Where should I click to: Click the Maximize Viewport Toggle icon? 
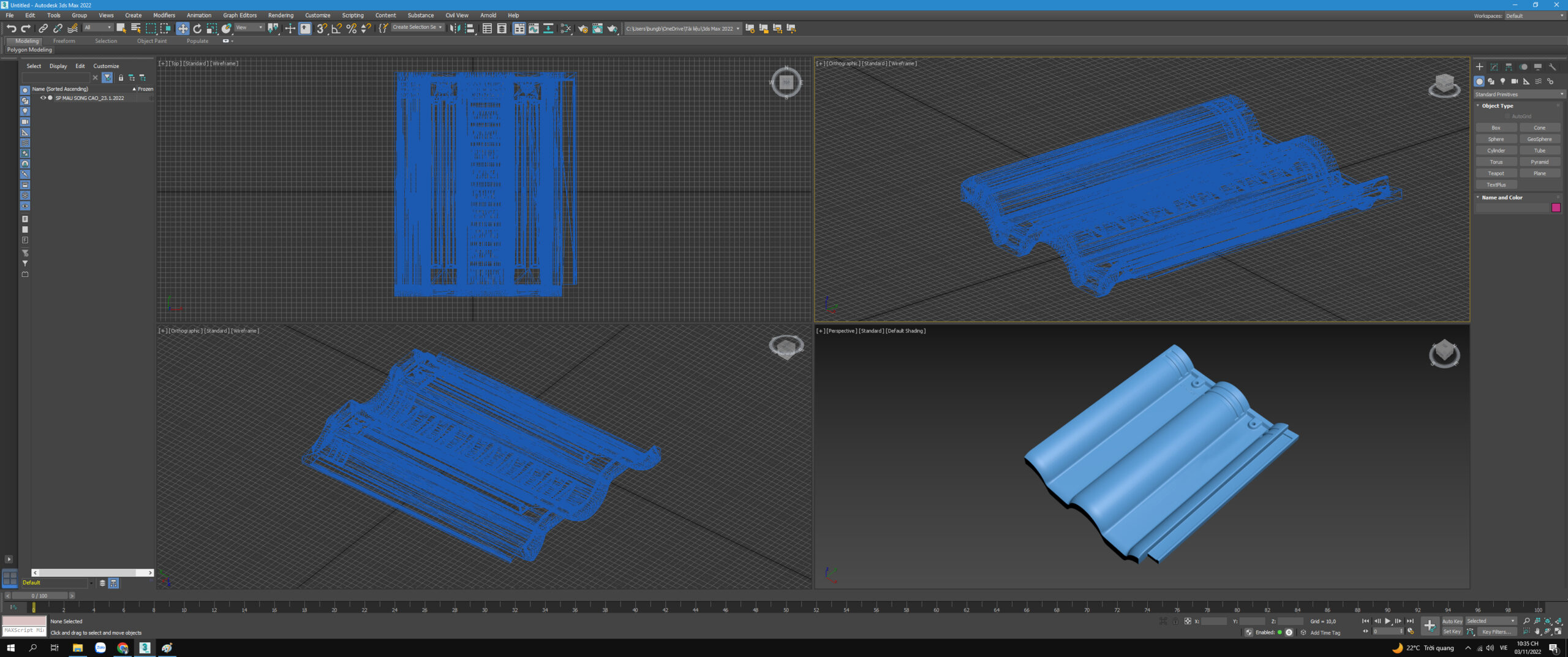click(1558, 631)
